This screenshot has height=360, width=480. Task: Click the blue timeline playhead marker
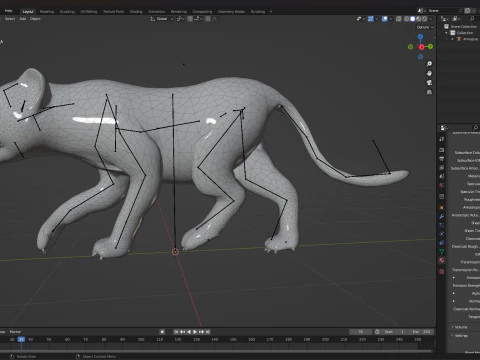tap(21, 339)
